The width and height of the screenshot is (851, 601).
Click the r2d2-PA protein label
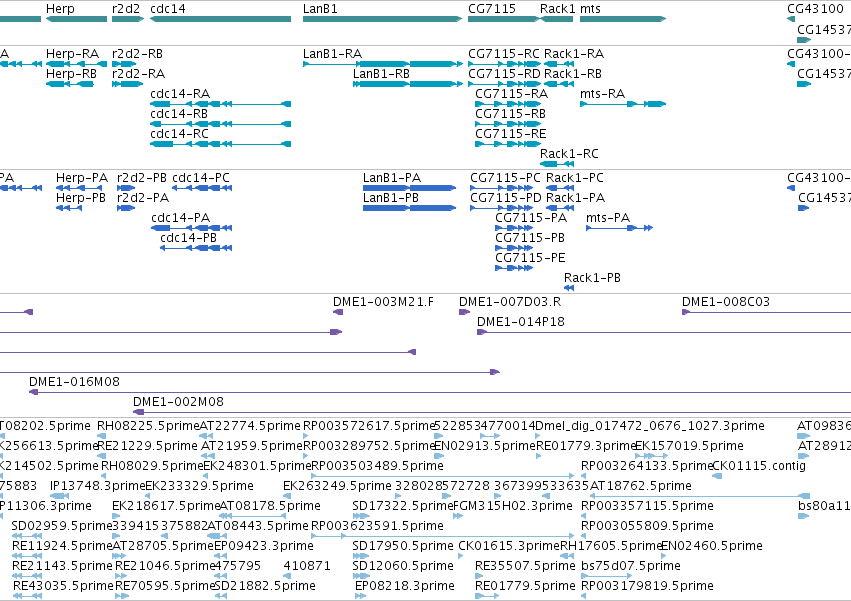143,198
